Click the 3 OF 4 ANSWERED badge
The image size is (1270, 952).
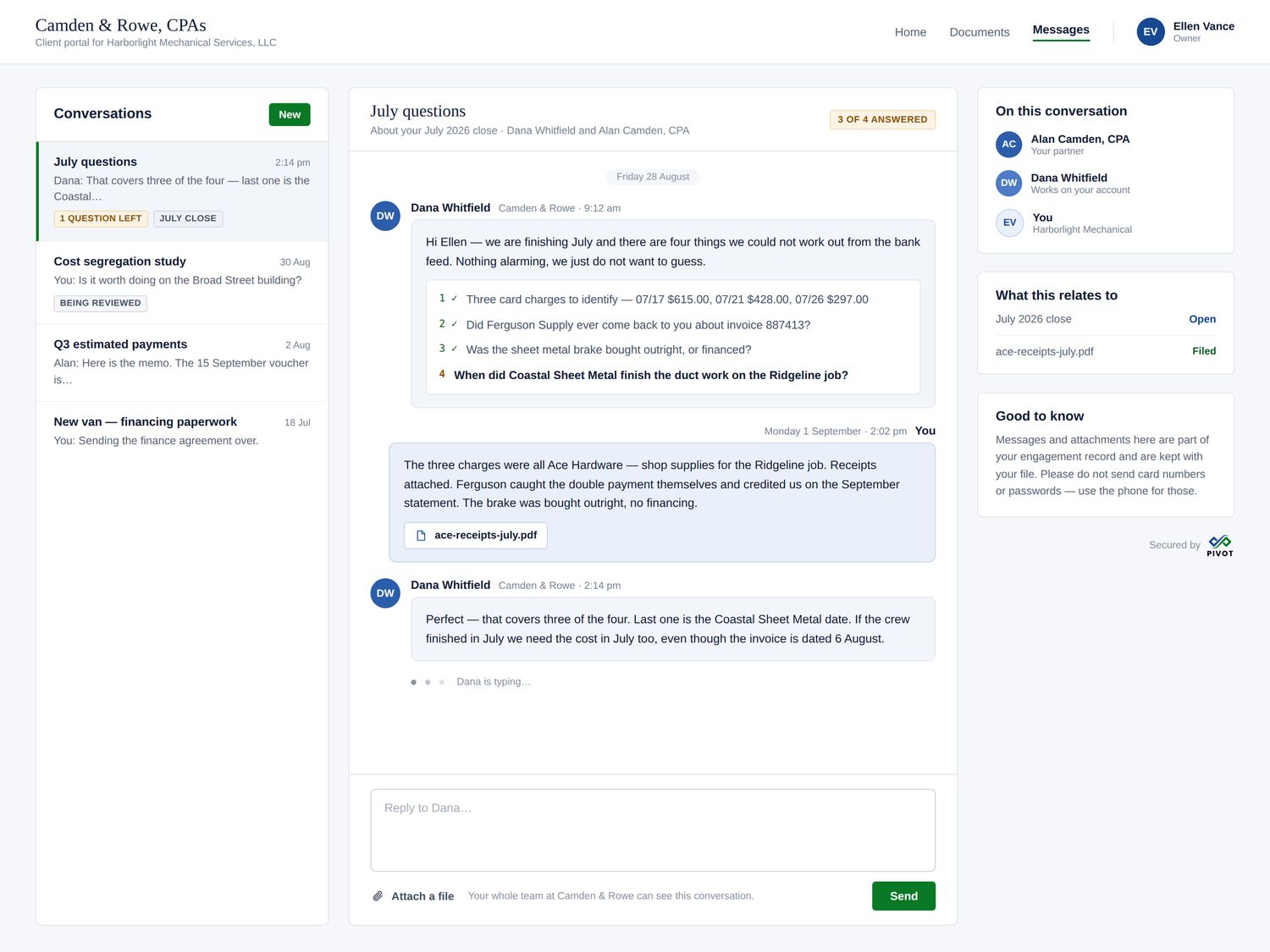coord(882,119)
